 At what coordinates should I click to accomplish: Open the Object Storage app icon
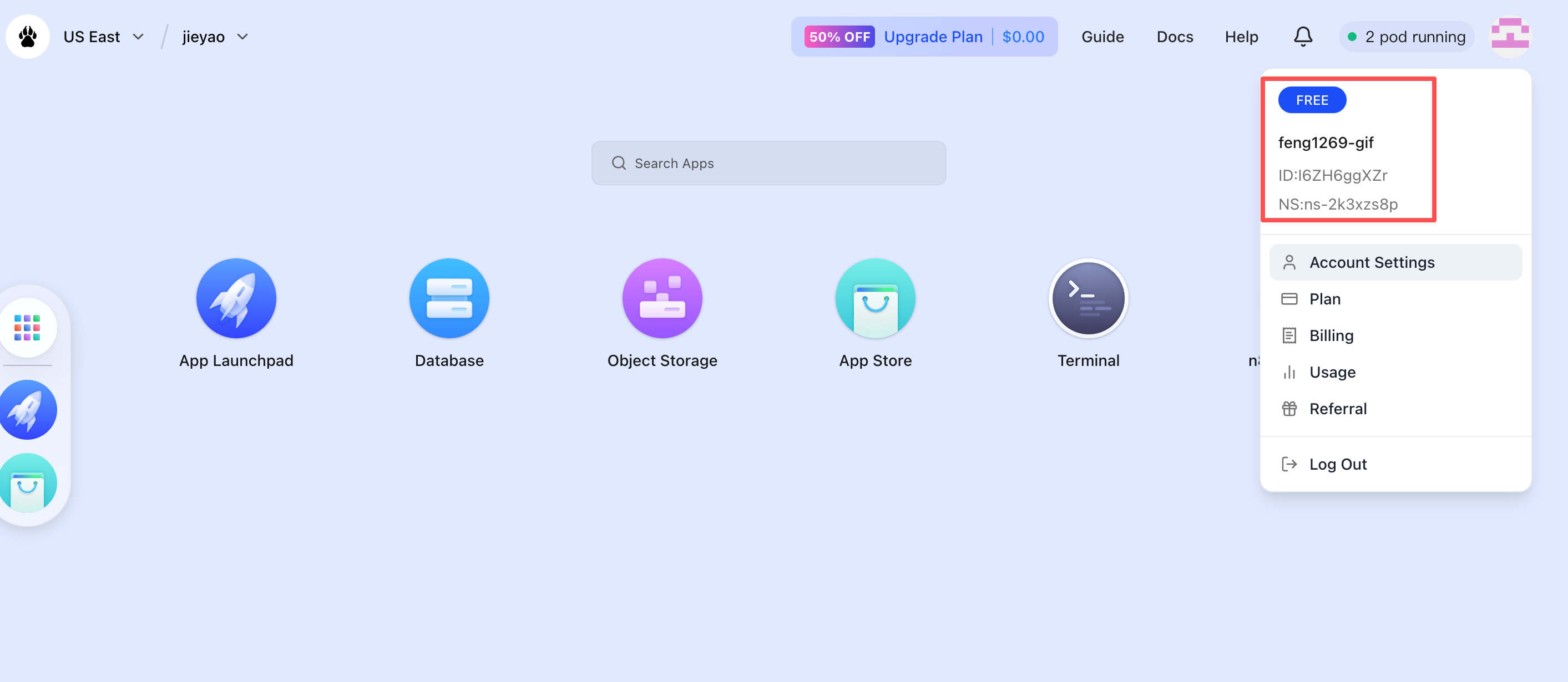(661, 298)
